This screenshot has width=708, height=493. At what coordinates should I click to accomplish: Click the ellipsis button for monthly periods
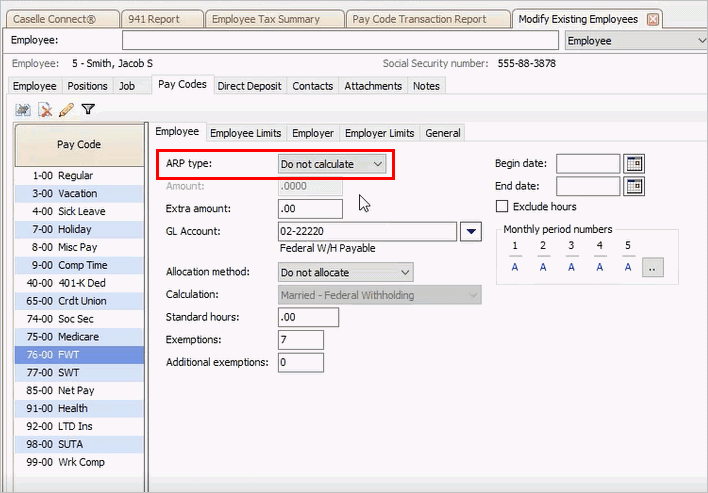point(652,267)
